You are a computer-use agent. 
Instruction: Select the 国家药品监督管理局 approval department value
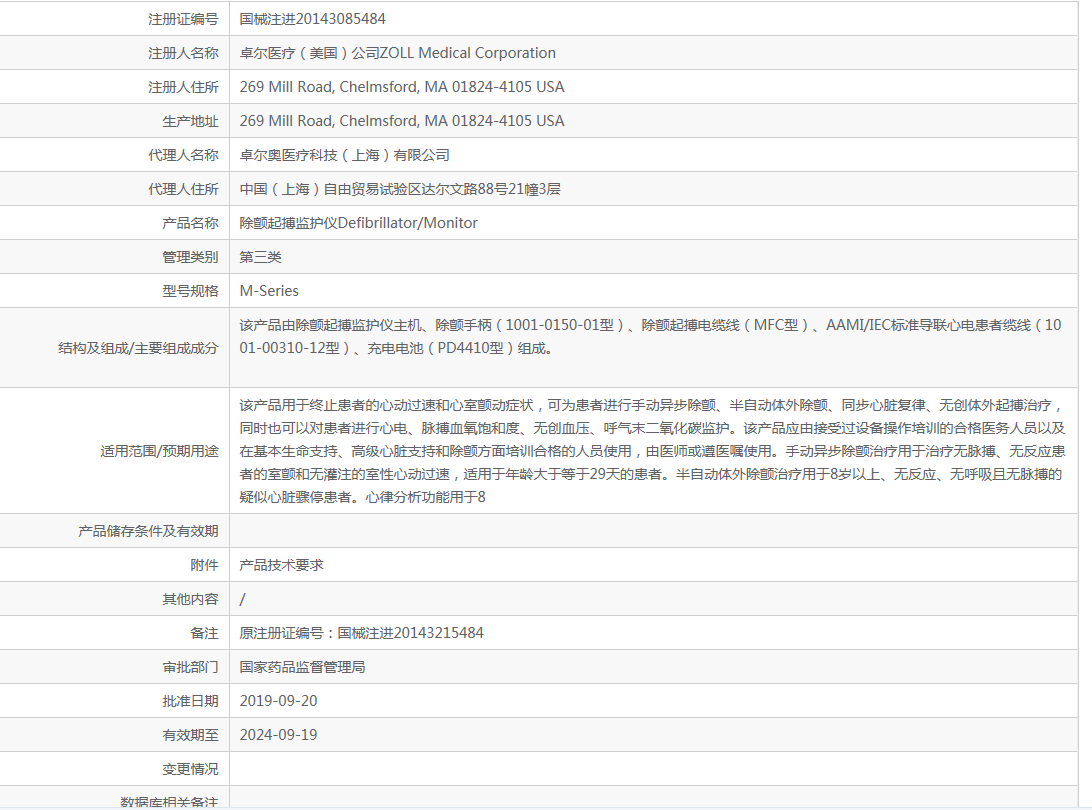pos(302,667)
